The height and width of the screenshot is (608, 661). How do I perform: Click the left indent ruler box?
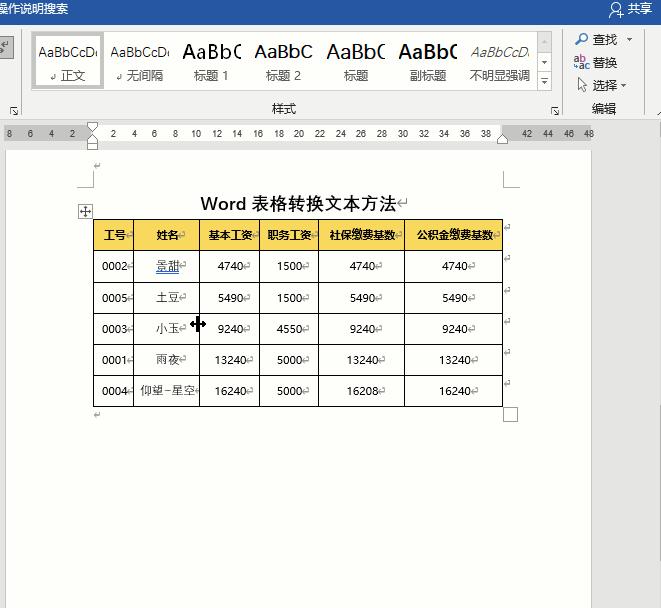click(92, 145)
